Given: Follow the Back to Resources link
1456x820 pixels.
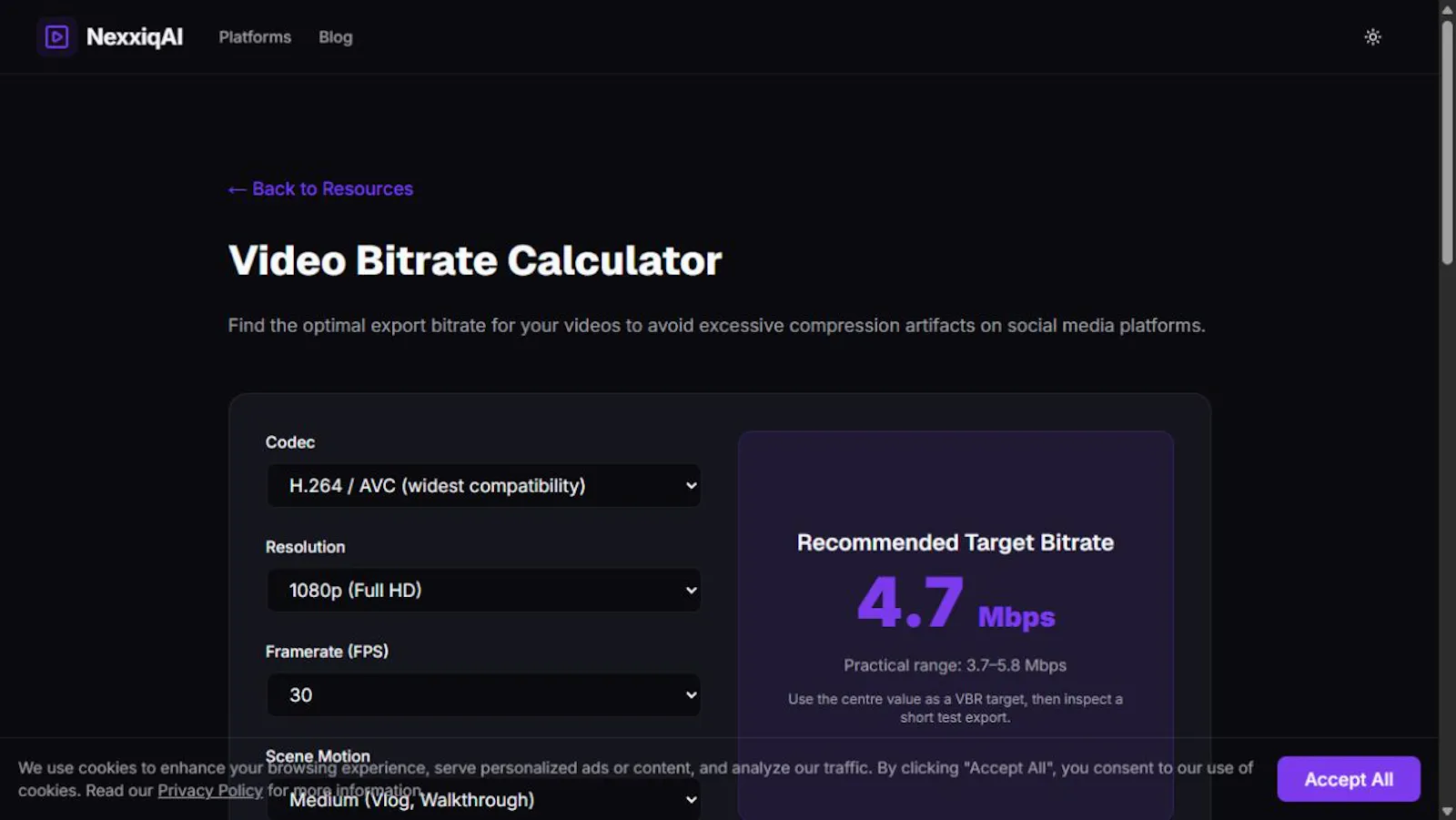Looking at the screenshot, I should coord(320,188).
